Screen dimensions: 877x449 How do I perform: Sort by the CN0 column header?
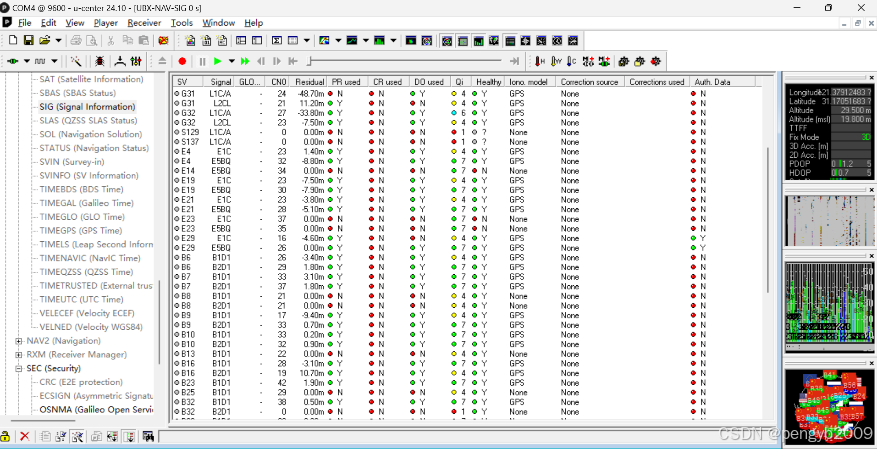tap(277, 82)
